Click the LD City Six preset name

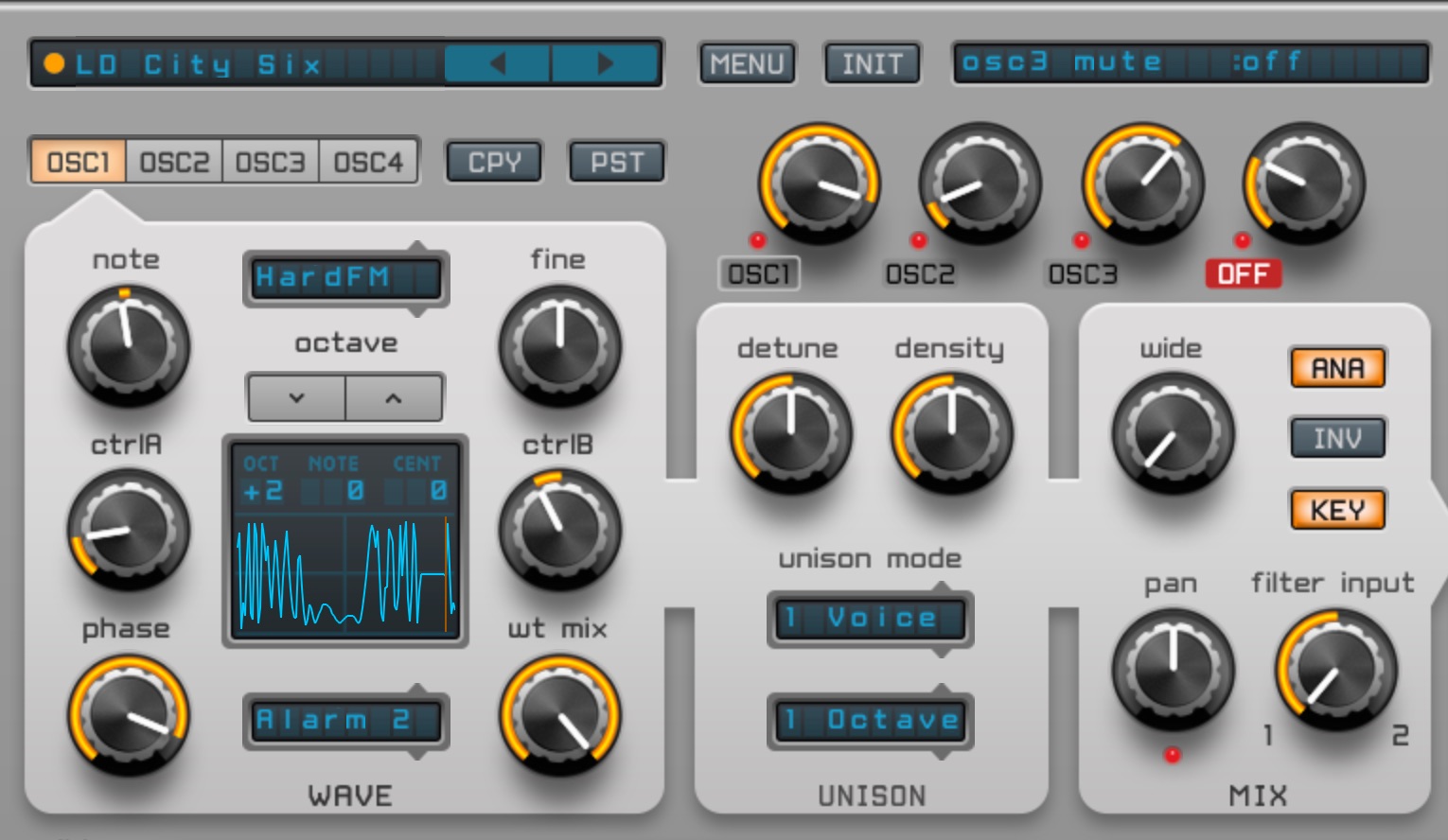[x=199, y=64]
